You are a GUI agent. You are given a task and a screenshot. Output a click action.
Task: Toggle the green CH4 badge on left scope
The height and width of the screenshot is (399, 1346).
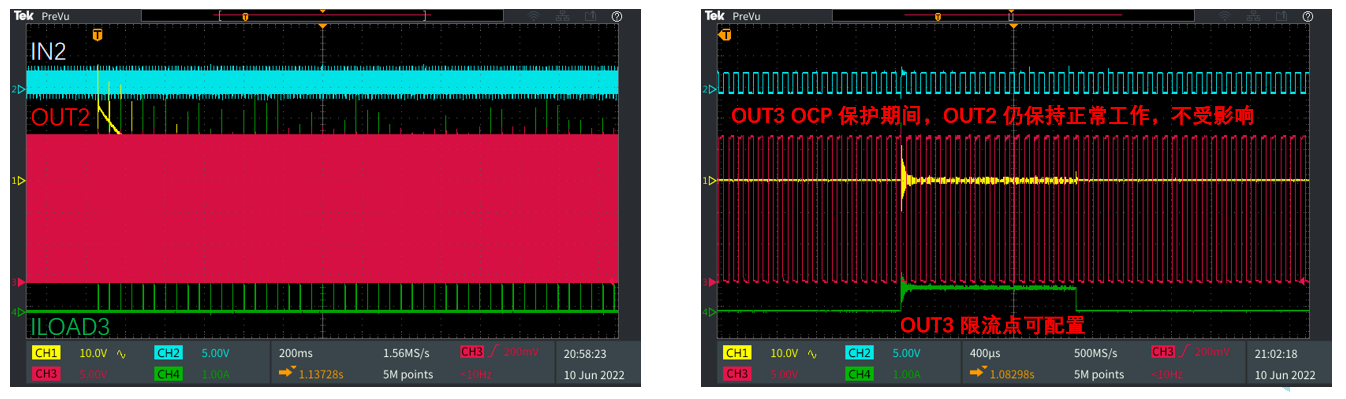168,373
